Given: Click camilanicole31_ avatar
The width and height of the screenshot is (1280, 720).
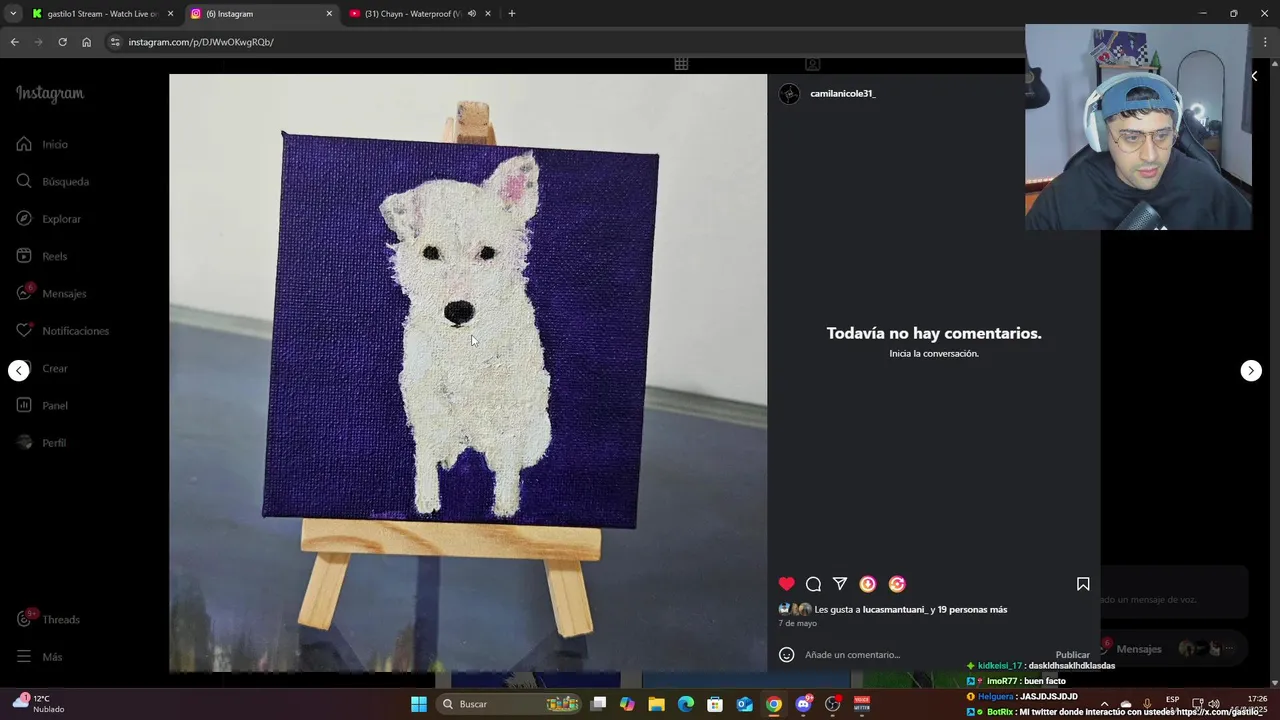Looking at the screenshot, I should pyautogui.click(x=789, y=94).
